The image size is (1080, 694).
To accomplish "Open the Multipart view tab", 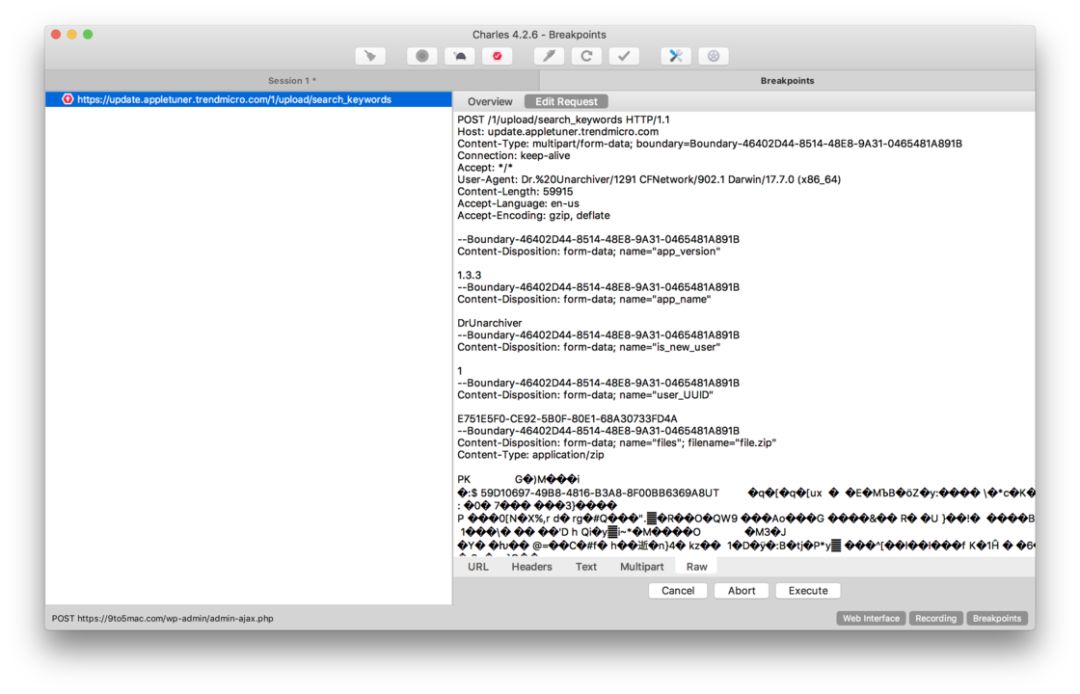I will pyautogui.click(x=642, y=567).
